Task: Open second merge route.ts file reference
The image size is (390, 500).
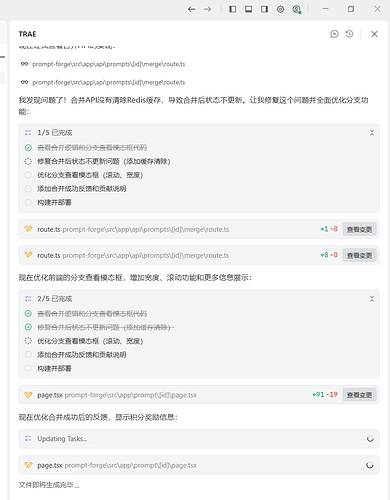Action: (109, 82)
